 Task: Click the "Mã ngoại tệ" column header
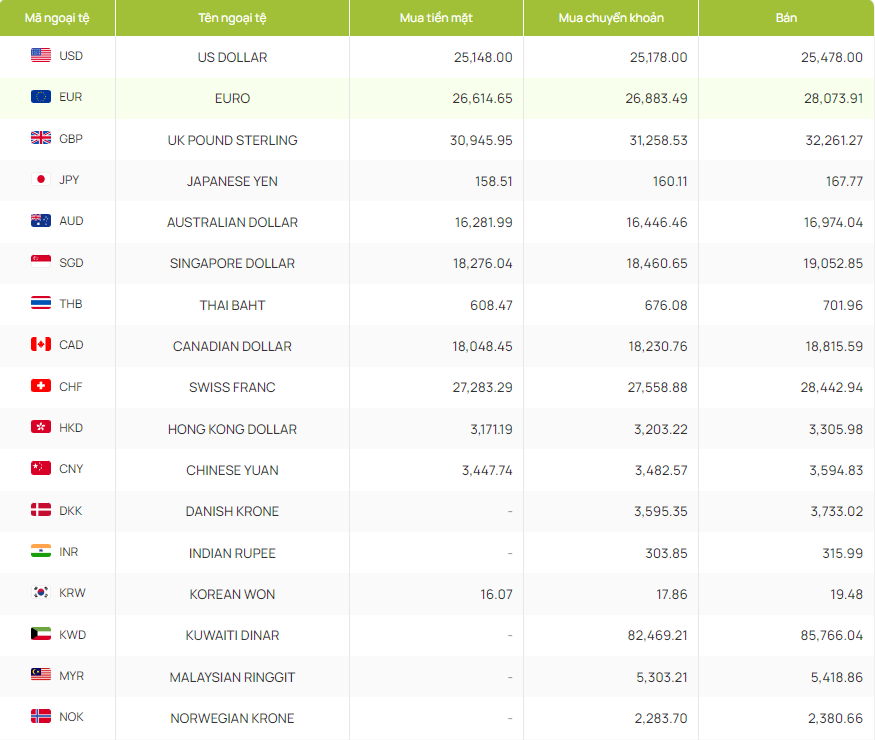pos(57,18)
